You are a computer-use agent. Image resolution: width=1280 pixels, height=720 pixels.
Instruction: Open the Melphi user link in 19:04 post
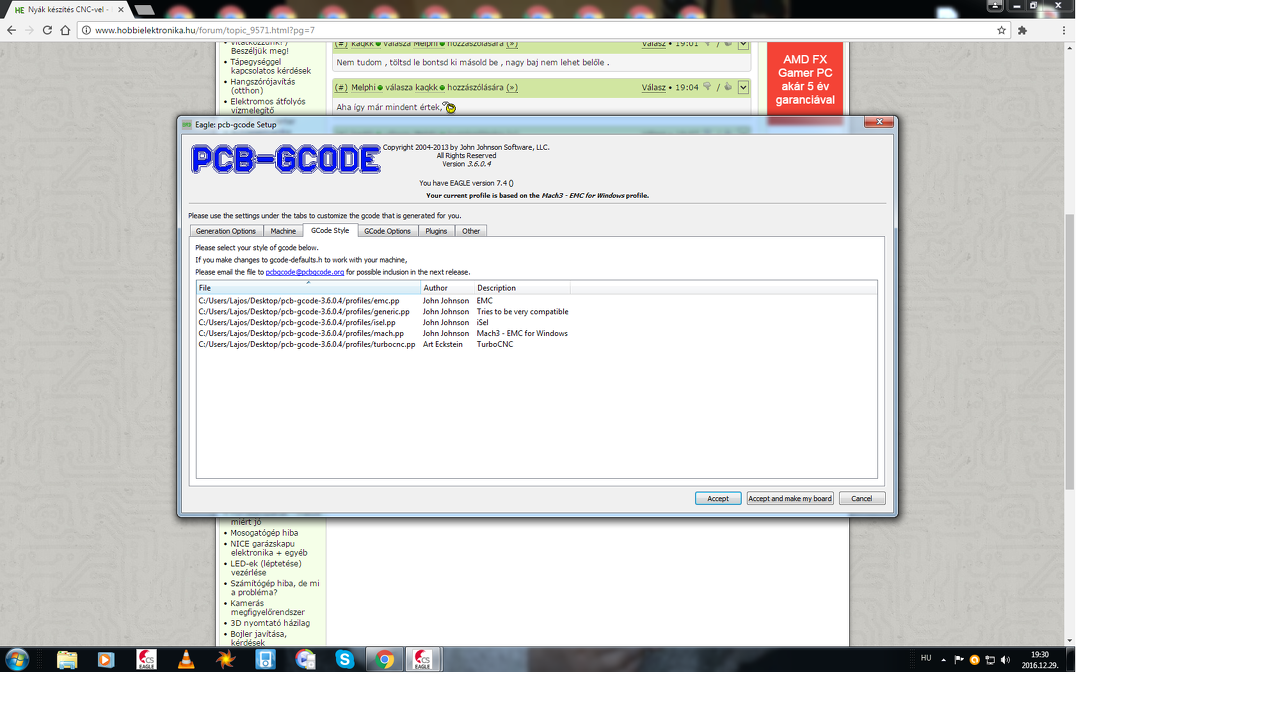pyautogui.click(x=363, y=87)
